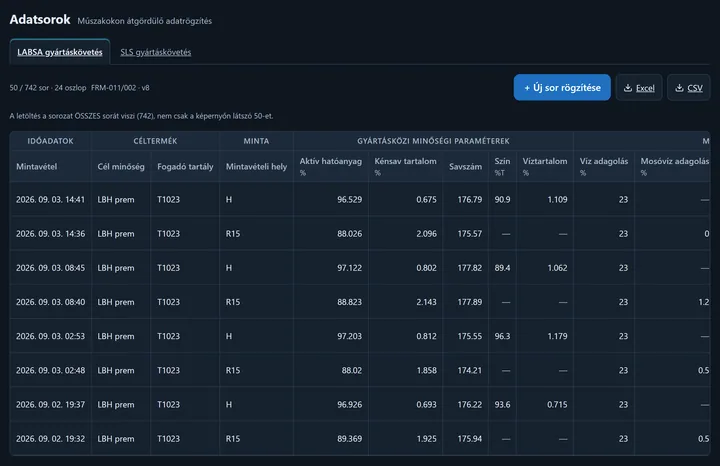Click the Kénsav tartalom column header

(x=405, y=167)
